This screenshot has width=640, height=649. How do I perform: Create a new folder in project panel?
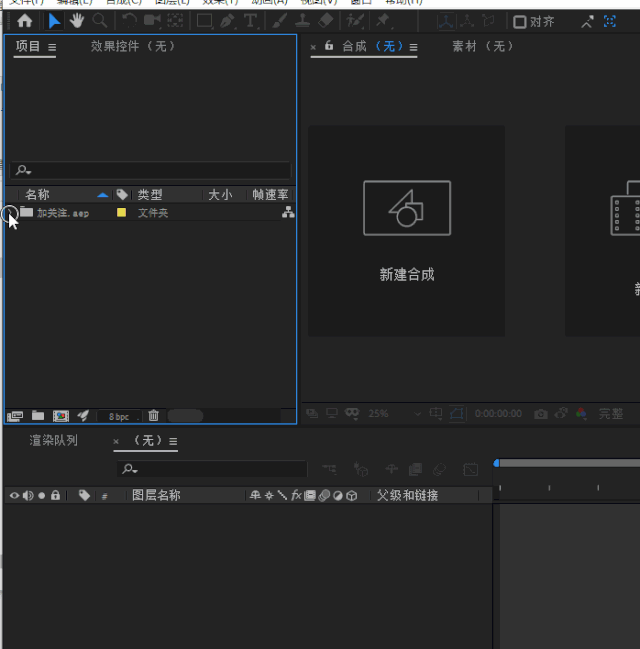[38, 415]
